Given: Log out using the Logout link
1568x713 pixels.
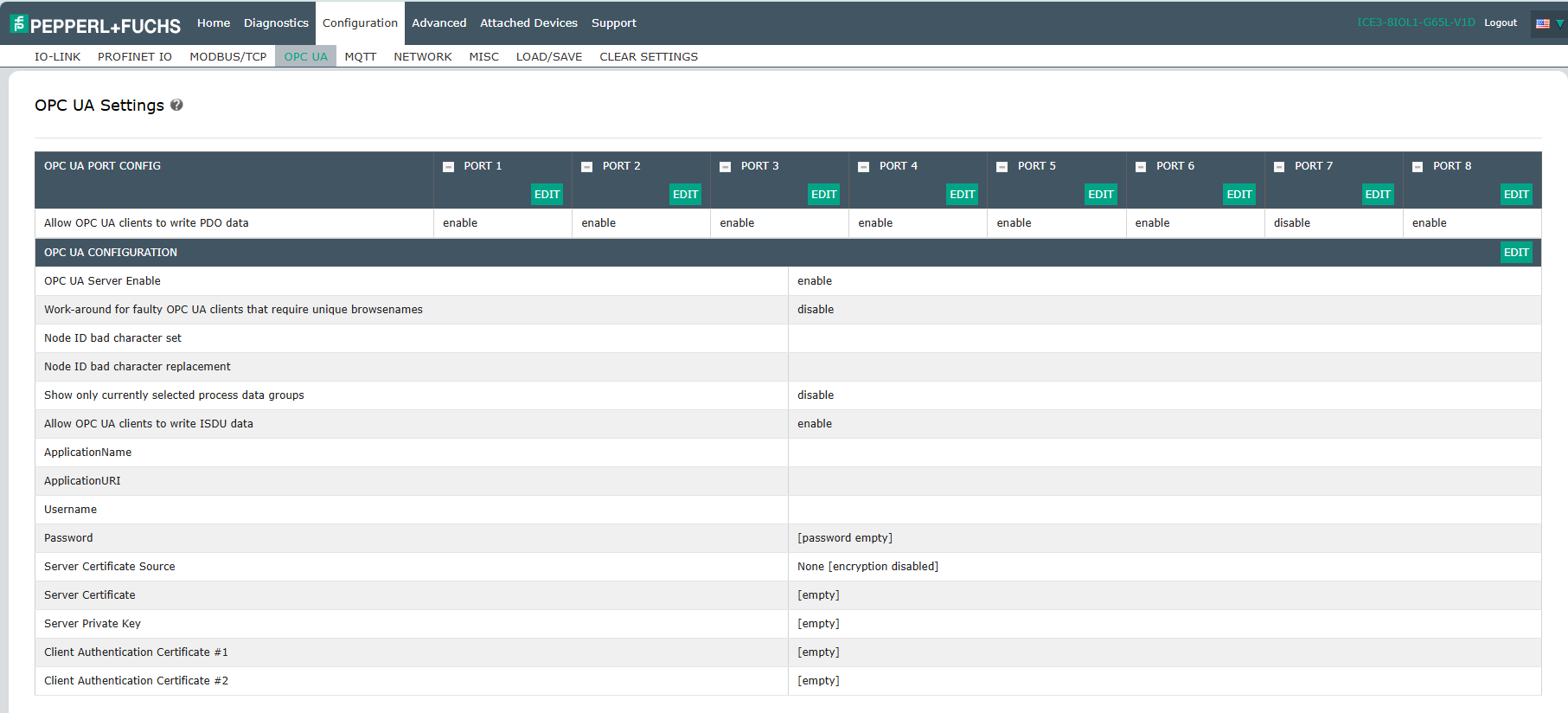Looking at the screenshot, I should coord(1500,23).
